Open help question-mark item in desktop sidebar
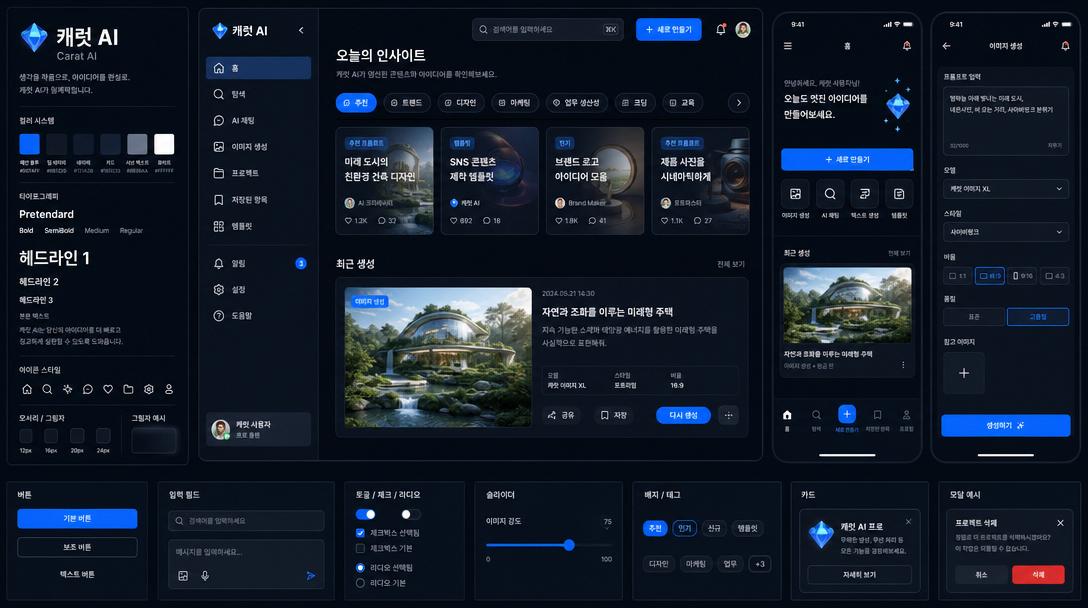 [x=258, y=316]
